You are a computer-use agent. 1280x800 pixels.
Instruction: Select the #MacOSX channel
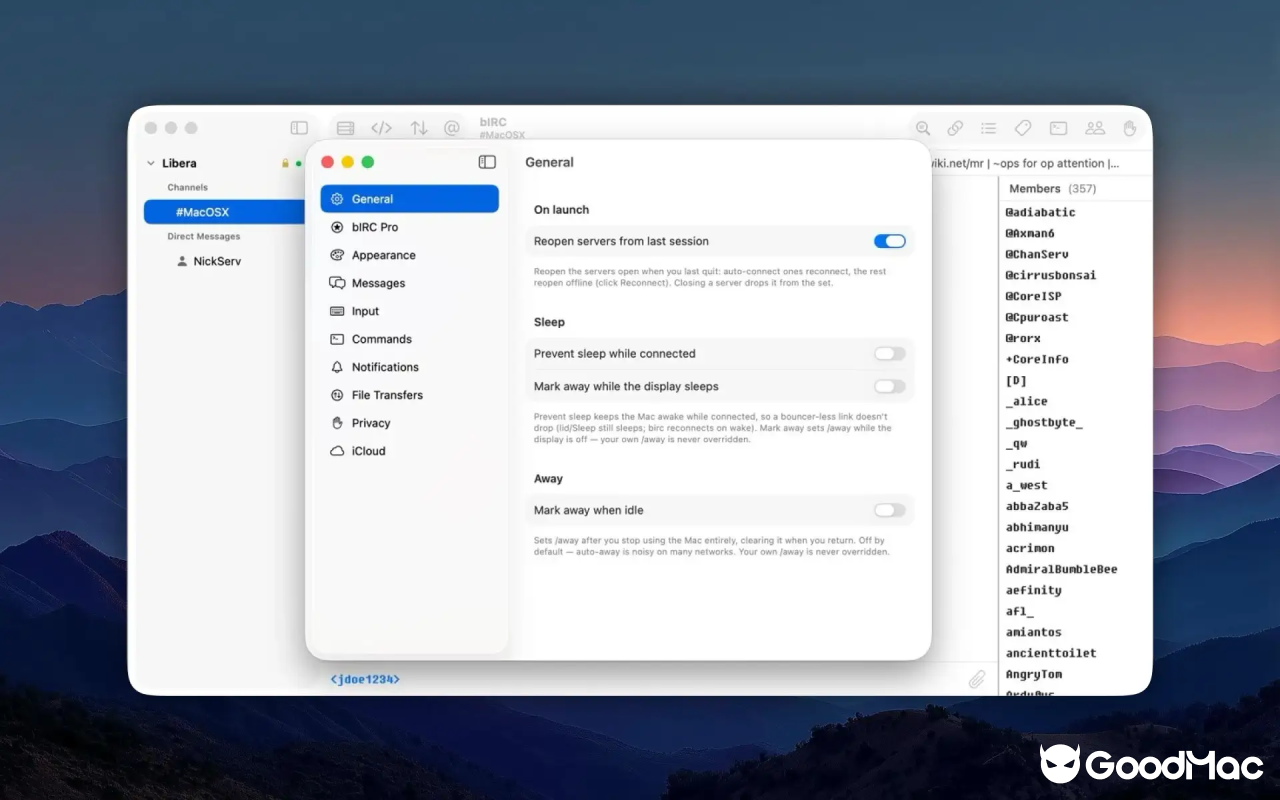coord(224,212)
